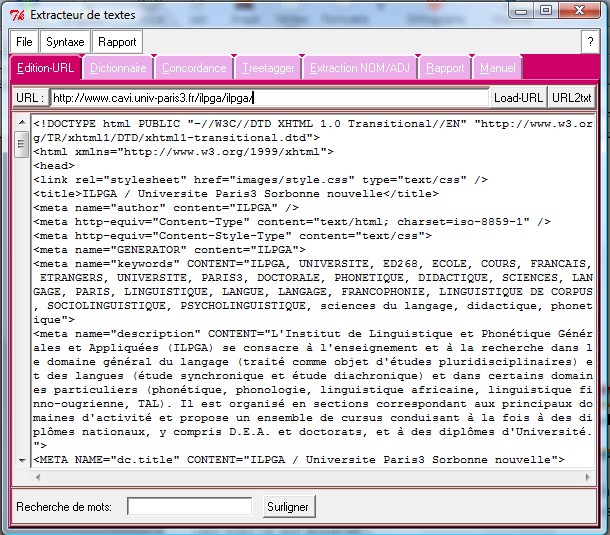Open the Extraction NOM/ADJ tab
Image resolution: width=610 pixels, height=535 pixels.
tap(360, 68)
